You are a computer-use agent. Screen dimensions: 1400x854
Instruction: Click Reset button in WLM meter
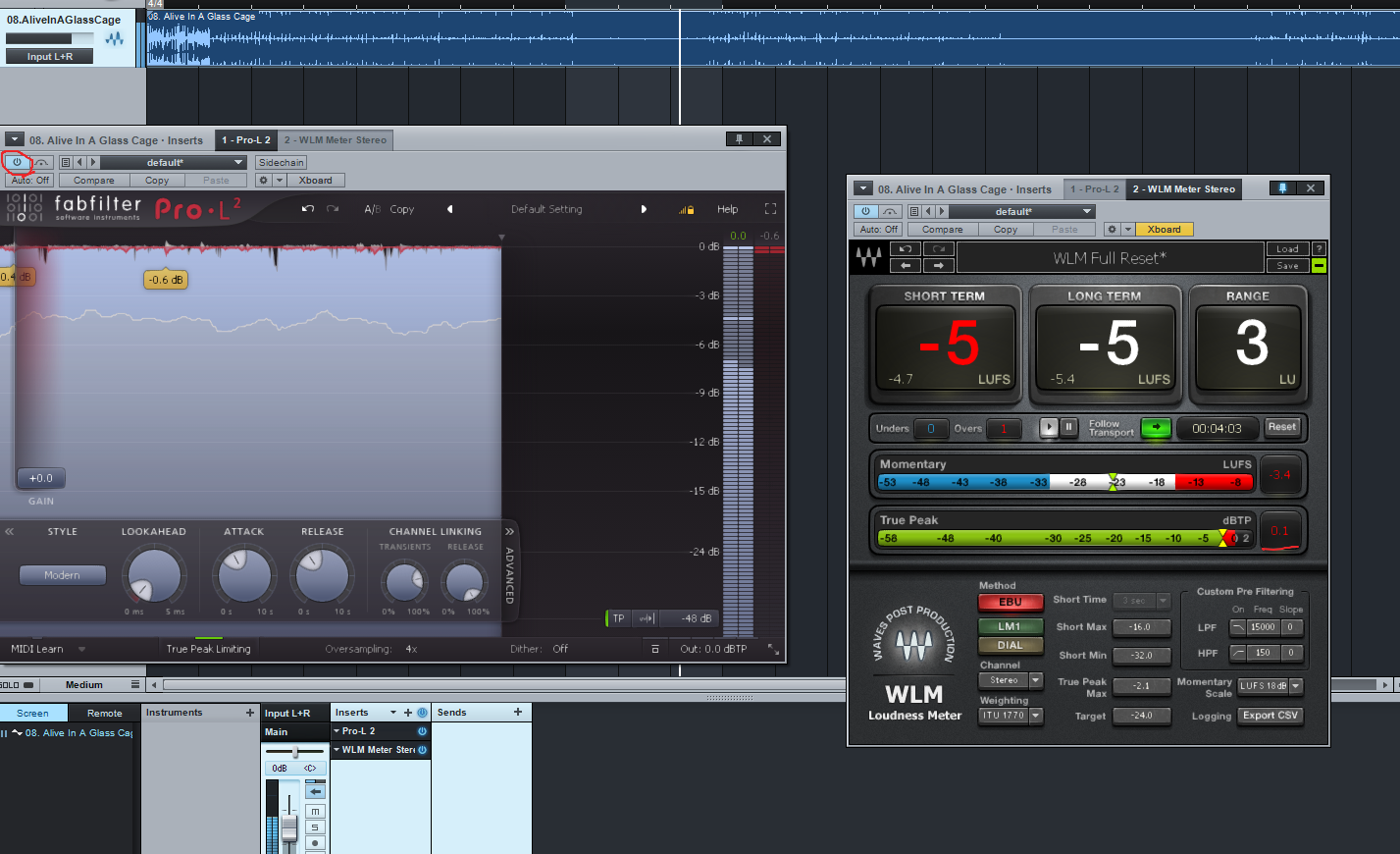[1282, 427]
